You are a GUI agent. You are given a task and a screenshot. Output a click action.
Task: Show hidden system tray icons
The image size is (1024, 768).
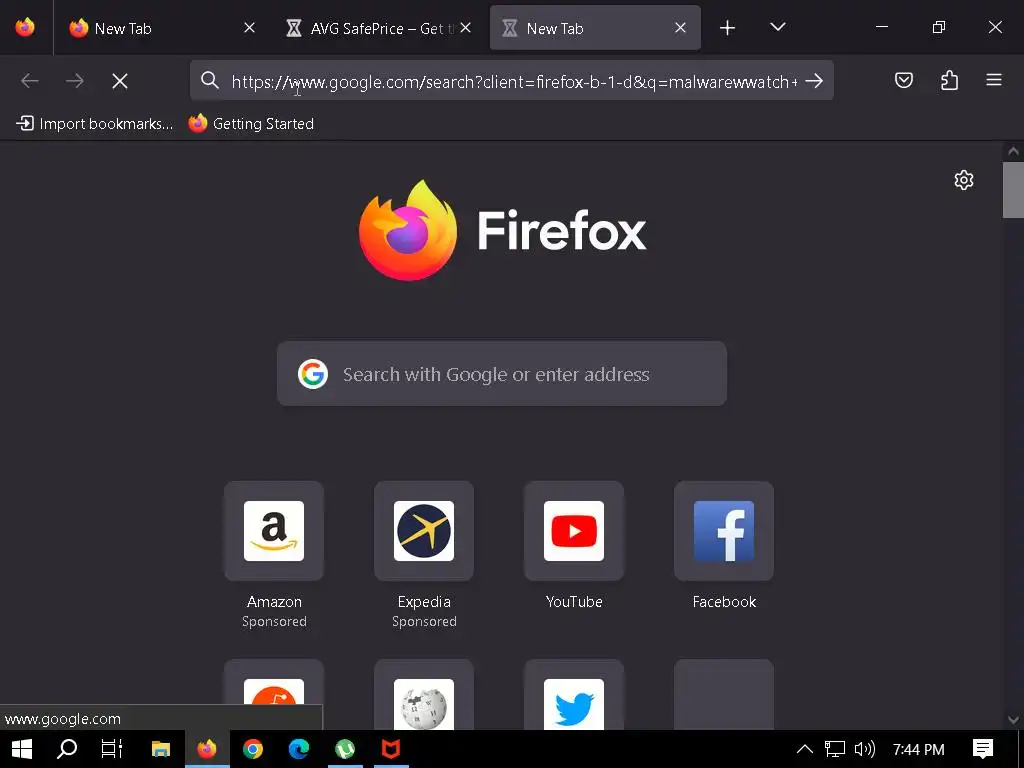[805, 749]
